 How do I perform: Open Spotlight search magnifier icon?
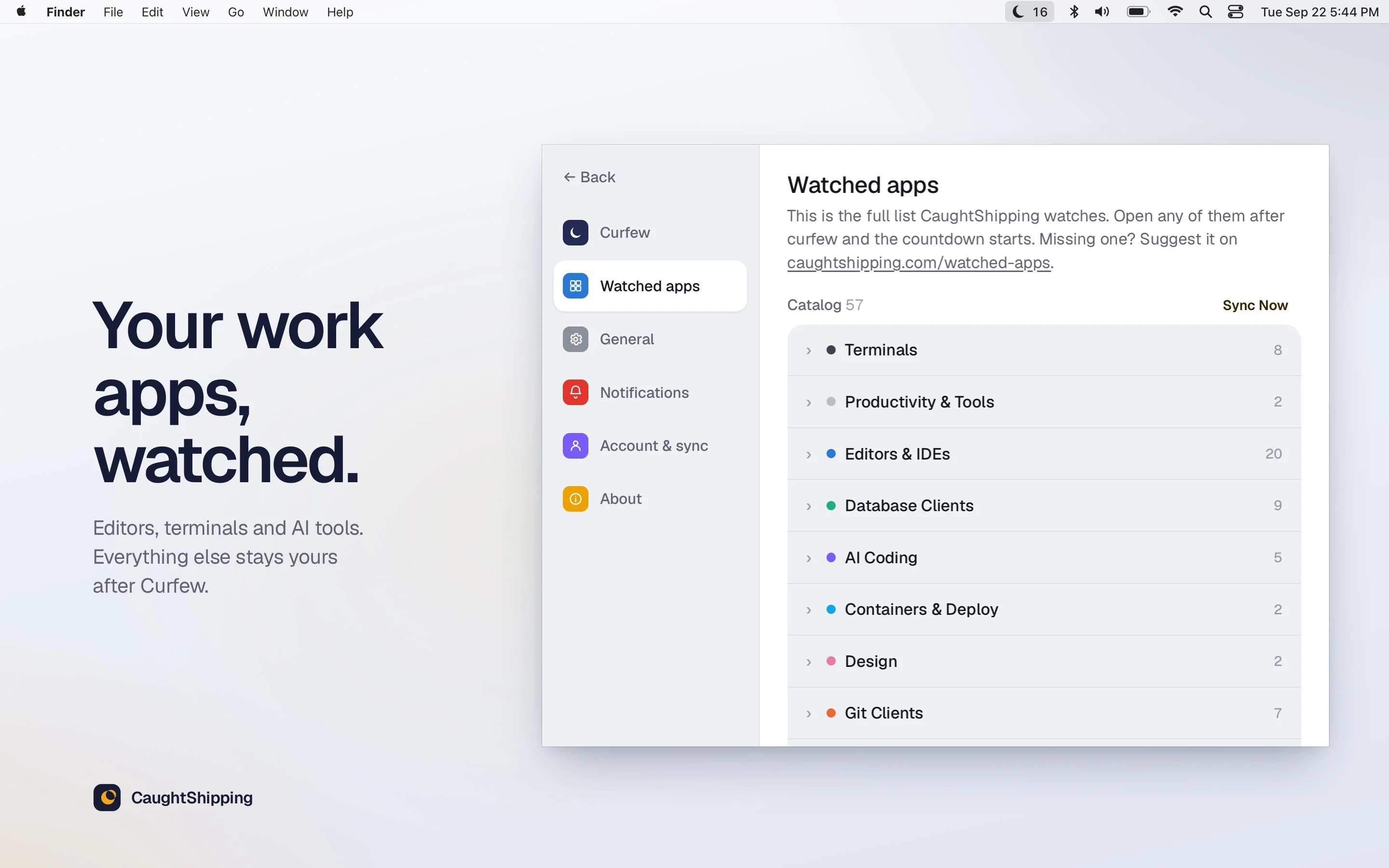1206,12
